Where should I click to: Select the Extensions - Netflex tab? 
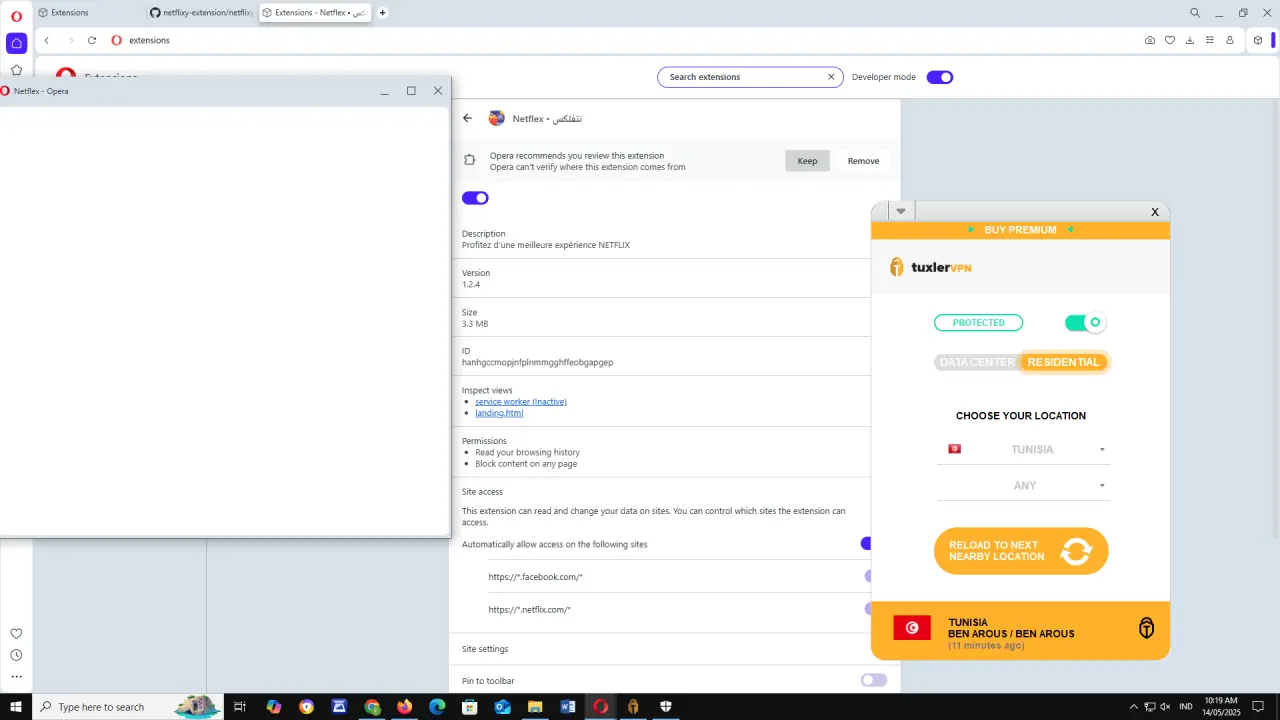pos(316,13)
